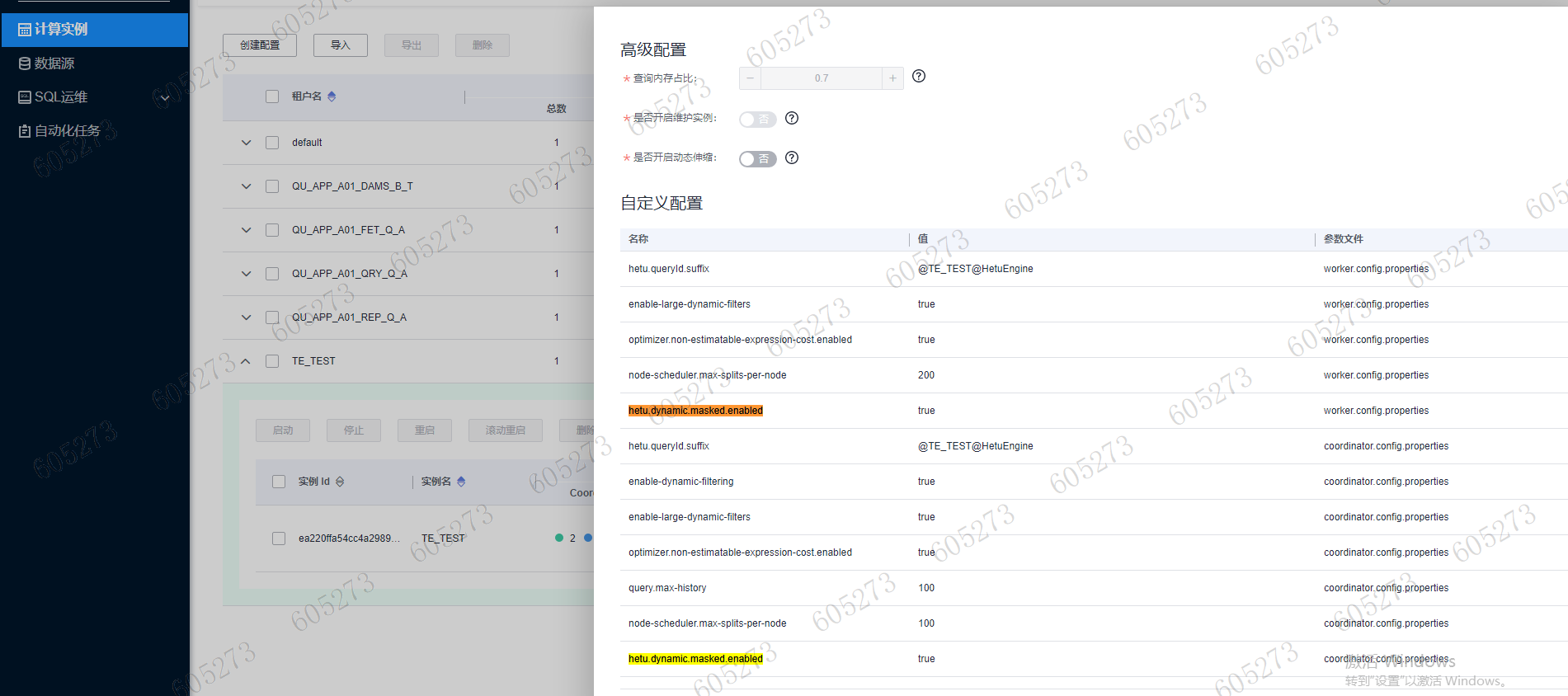Select the QU_APP_A01_DAMS_B_T checkbox
The image size is (1568, 696).
pos(272,186)
